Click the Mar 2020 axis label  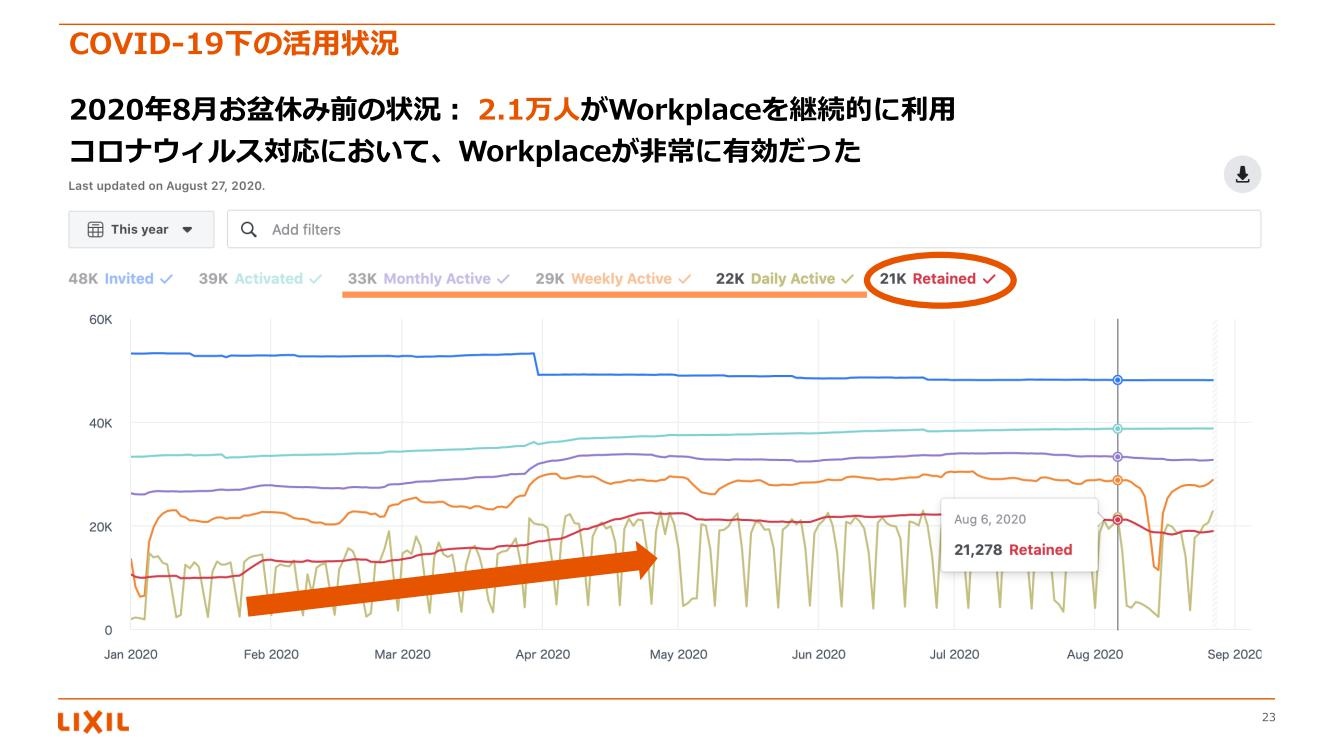coord(402,655)
